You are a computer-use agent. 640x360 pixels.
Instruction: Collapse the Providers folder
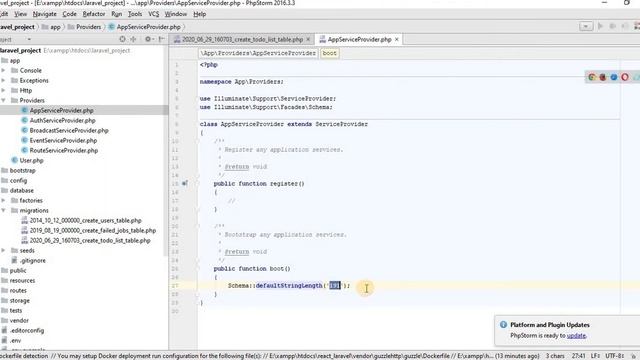(x=4, y=100)
